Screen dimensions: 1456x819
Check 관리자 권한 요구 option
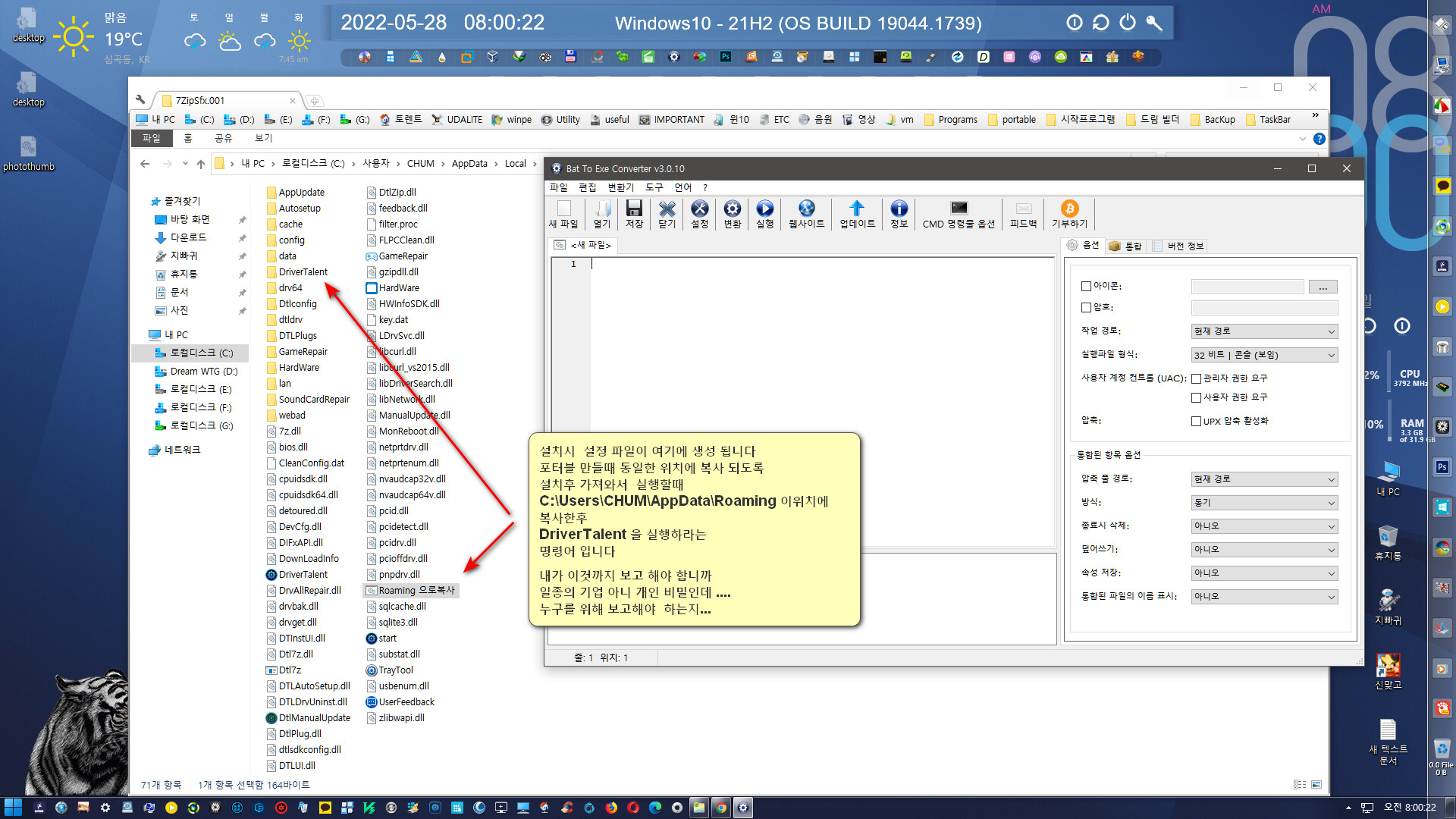point(1196,378)
